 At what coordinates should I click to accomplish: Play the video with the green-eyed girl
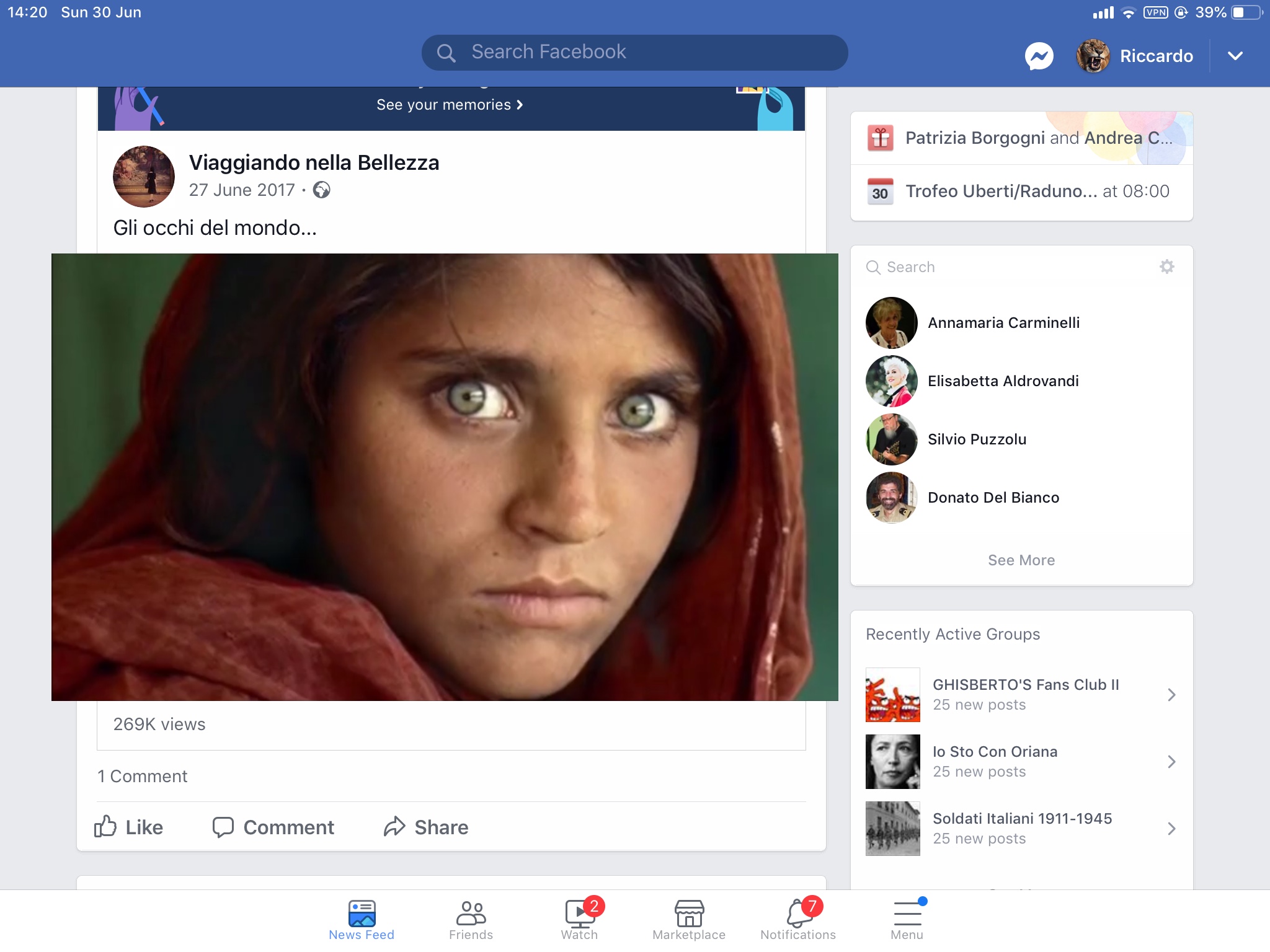(x=445, y=477)
